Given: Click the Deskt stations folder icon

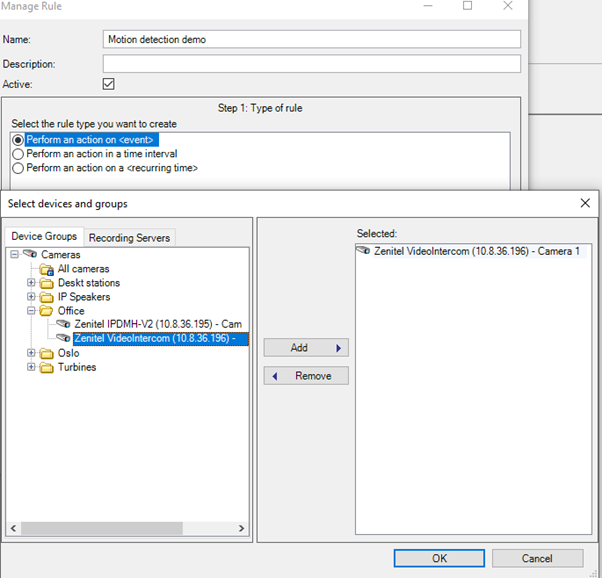Looking at the screenshot, I should [x=46, y=283].
